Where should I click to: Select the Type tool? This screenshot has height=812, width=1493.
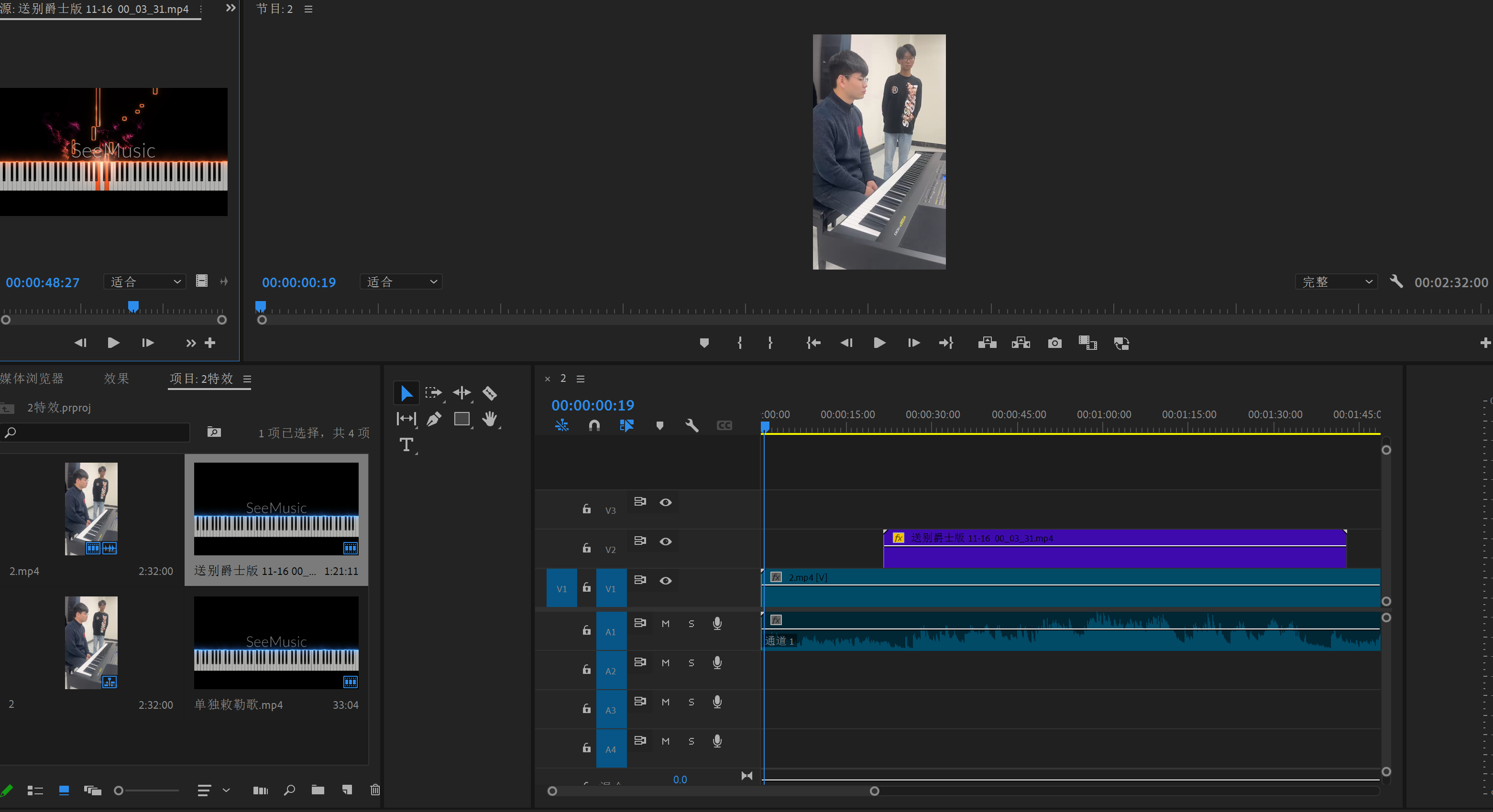pos(406,445)
